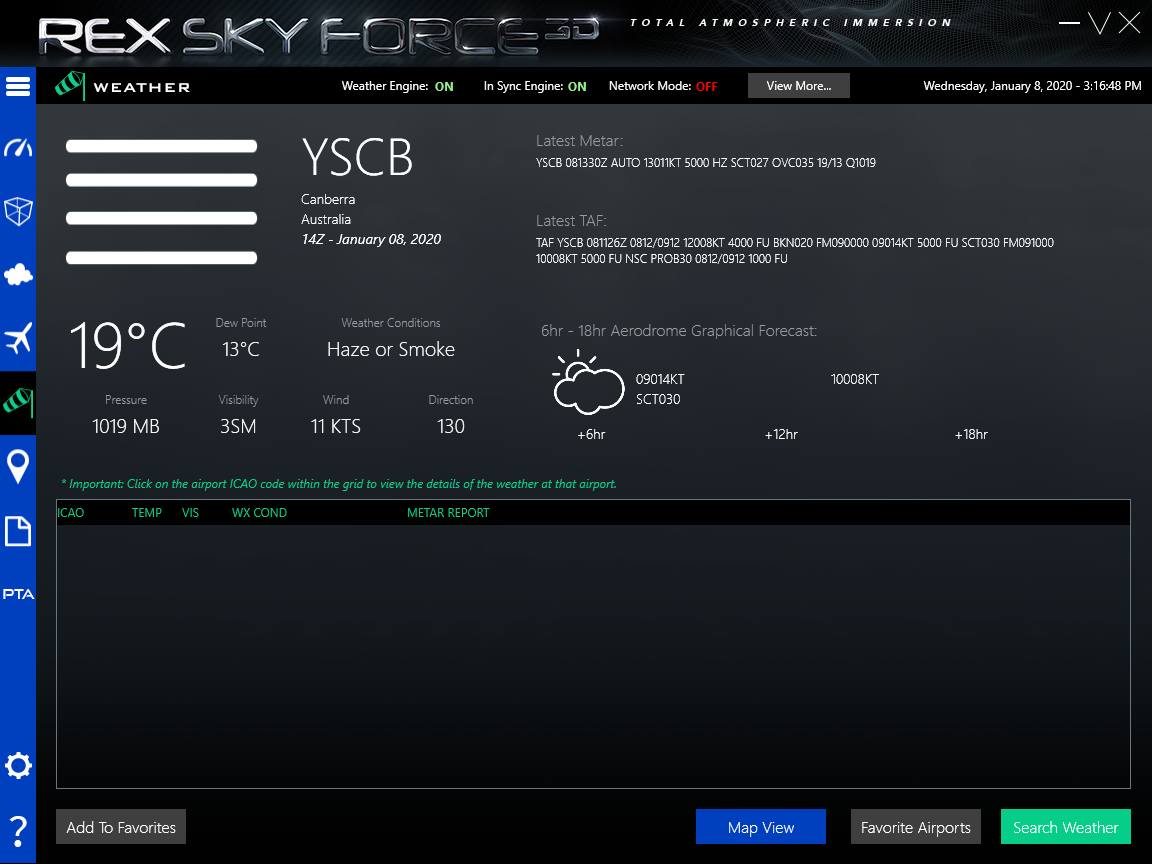Click the METAR REPORT column header
The image size is (1152, 864).
(x=448, y=513)
